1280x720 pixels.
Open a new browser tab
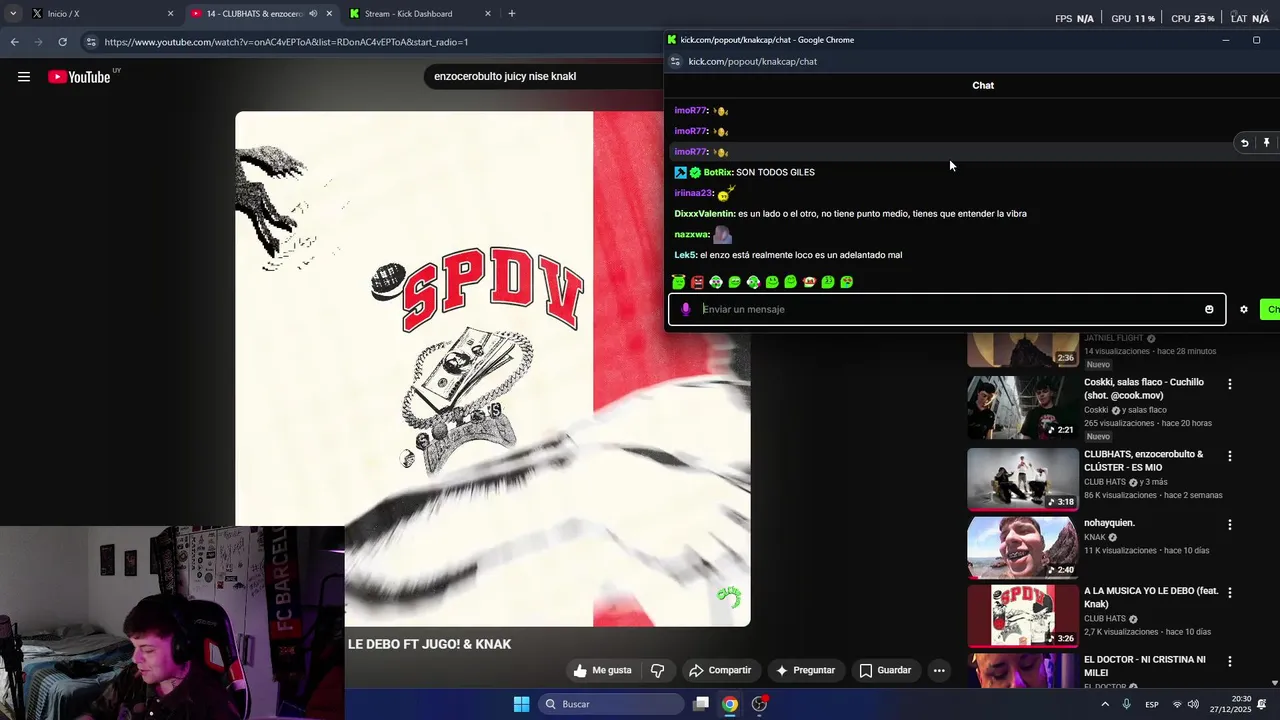pos(512,14)
